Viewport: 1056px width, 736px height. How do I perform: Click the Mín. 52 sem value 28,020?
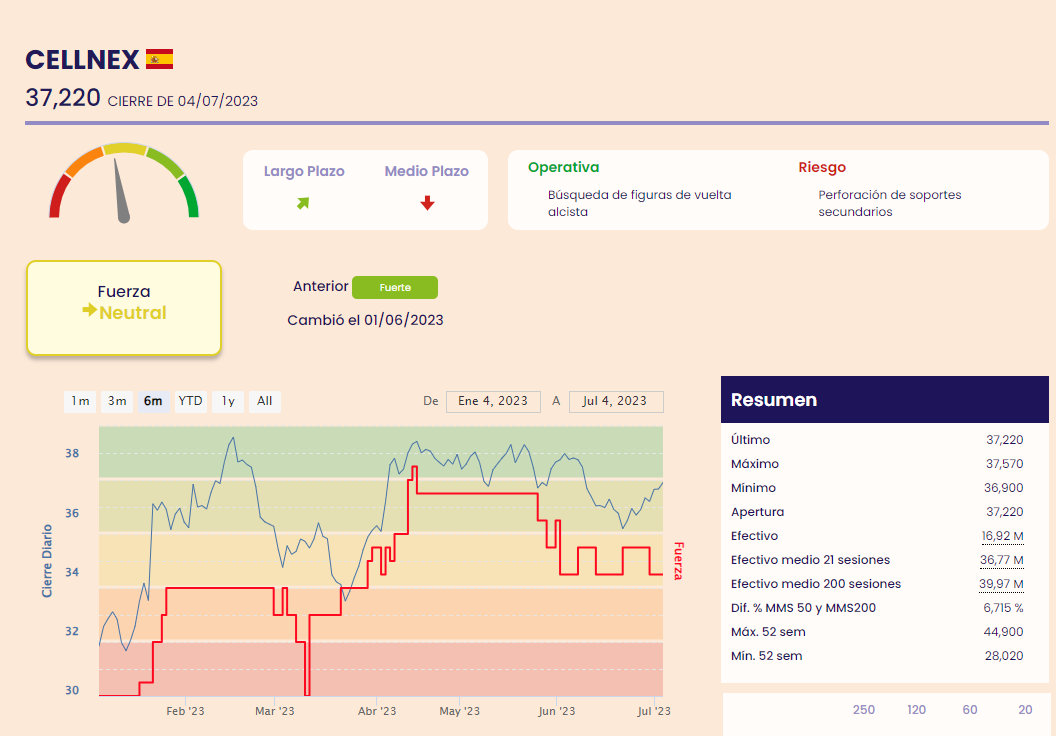click(1003, 656)
